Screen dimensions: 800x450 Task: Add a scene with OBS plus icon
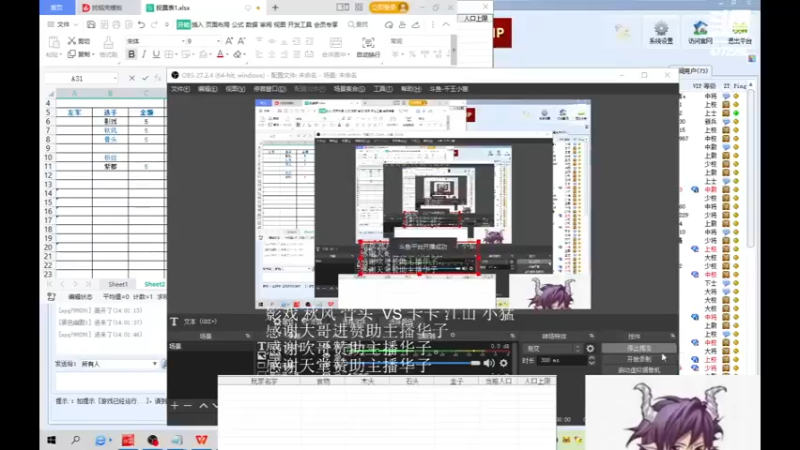pos(174,406)
